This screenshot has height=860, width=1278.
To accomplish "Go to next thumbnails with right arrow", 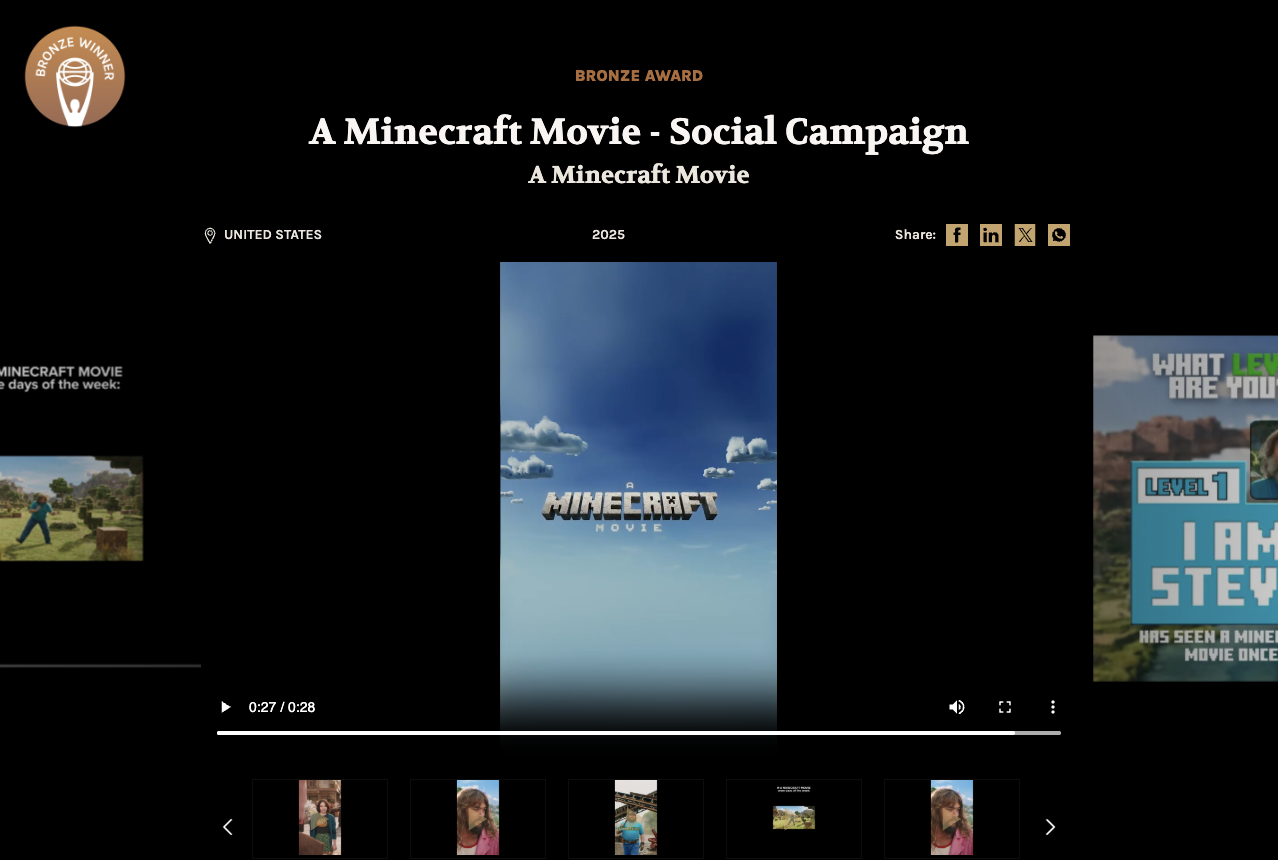I will coord(1050,827).
